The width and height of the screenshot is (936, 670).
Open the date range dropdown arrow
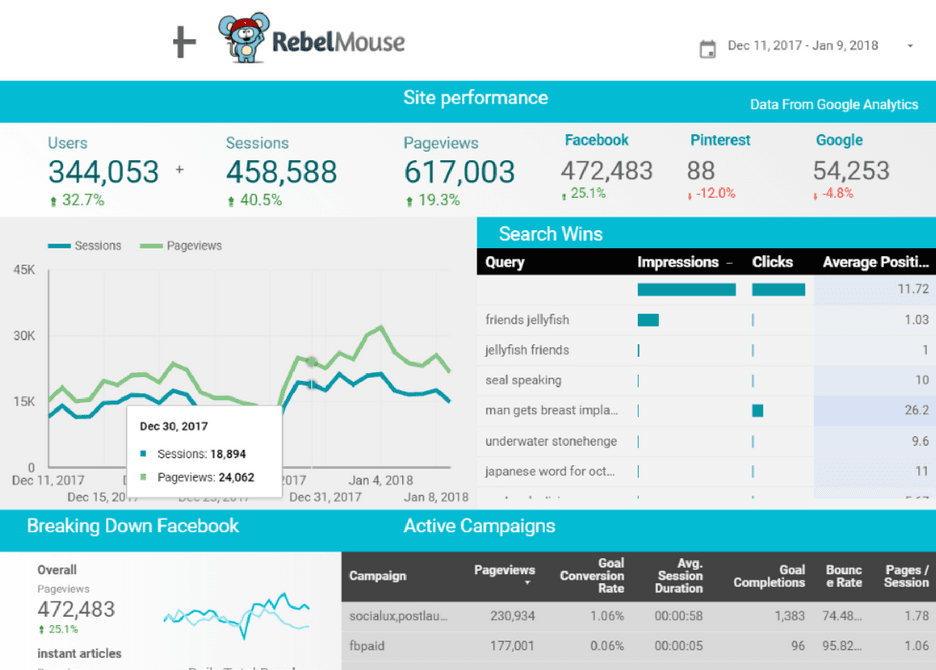coord(910,46)
